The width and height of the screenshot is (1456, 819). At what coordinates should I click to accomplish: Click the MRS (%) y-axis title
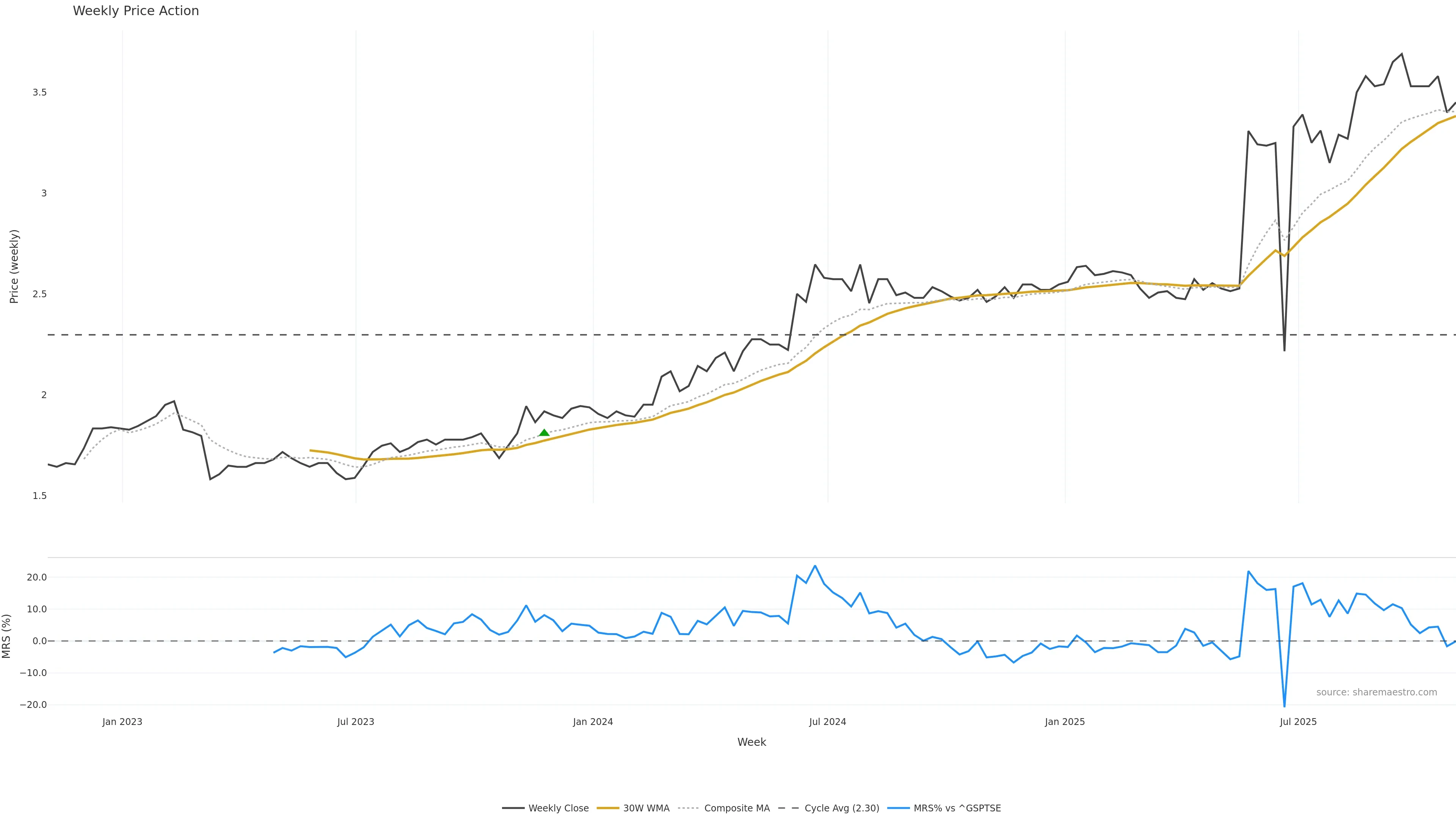point(7,636)
